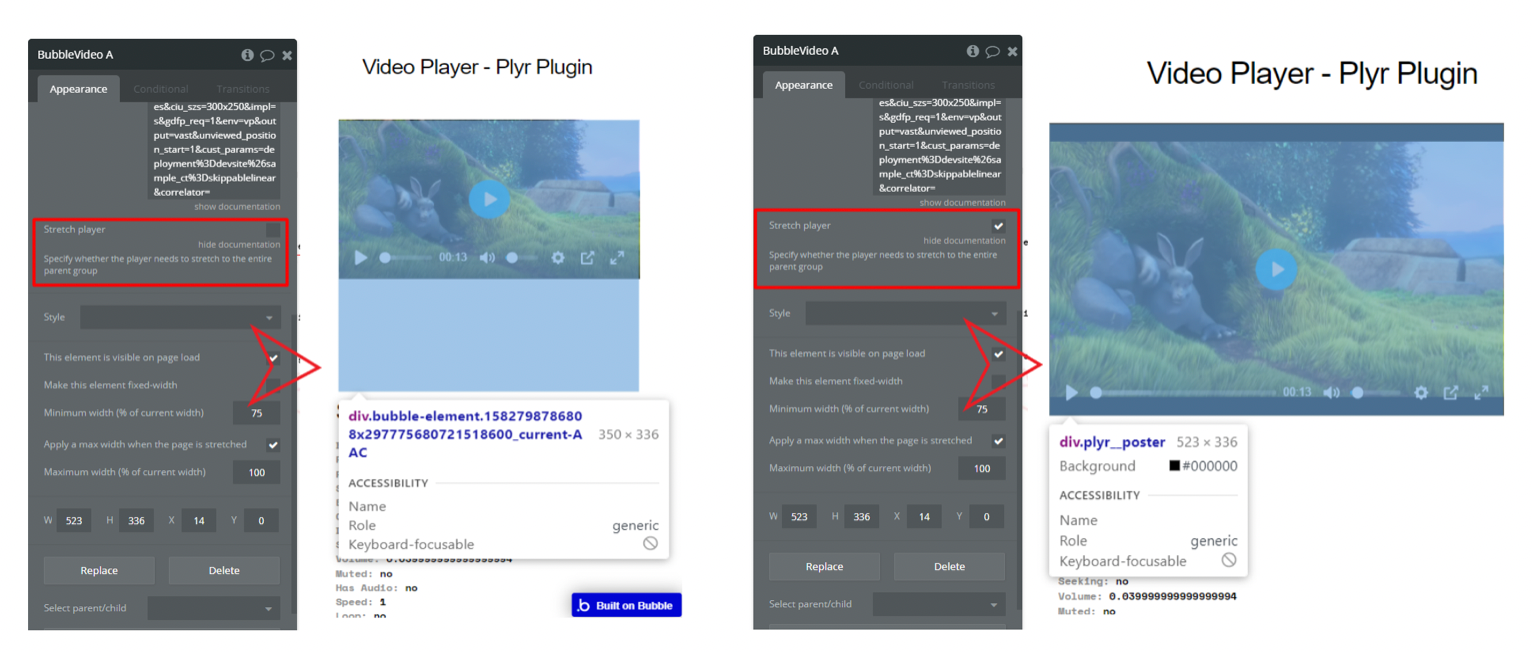Tick 'Make this element fixed-width' in left panel

point(273,385)
